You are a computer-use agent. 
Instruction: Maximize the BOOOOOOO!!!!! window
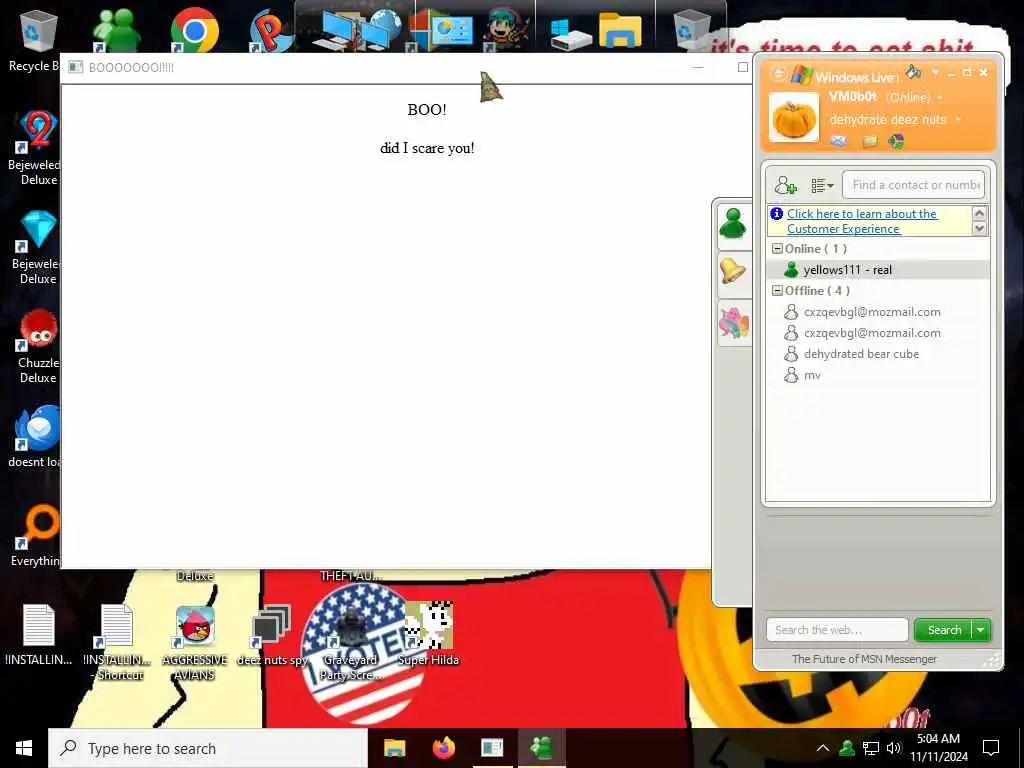(x=743, y=67)
